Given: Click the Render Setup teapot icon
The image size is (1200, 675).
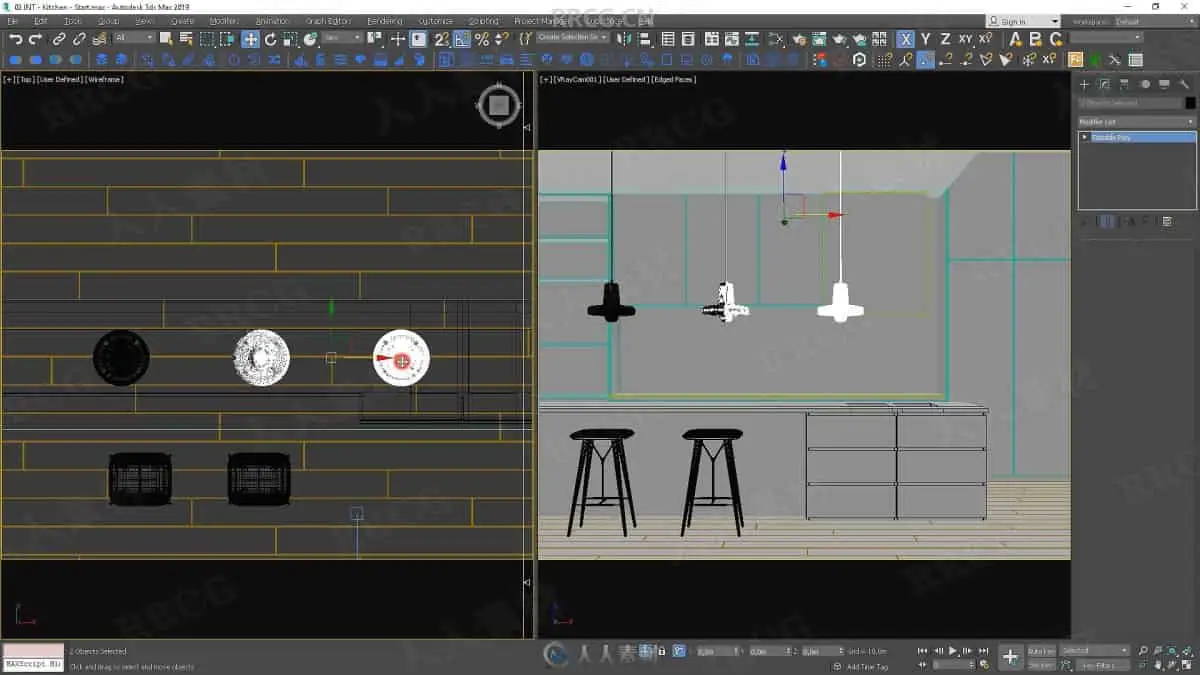Looking at the screenshot, I should (x=799, y=39).
